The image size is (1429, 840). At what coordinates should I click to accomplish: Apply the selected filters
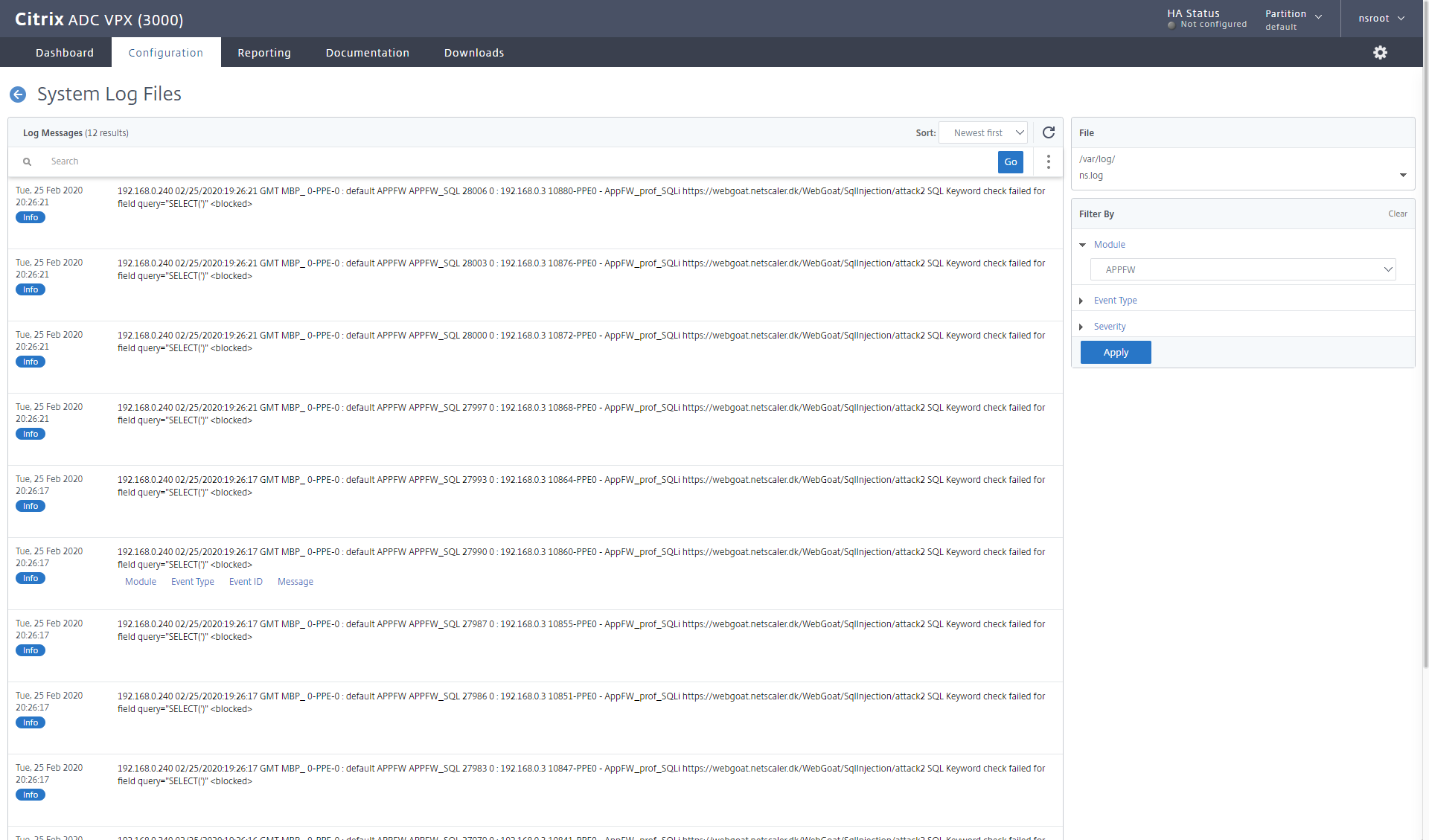tap(1116, 353)
